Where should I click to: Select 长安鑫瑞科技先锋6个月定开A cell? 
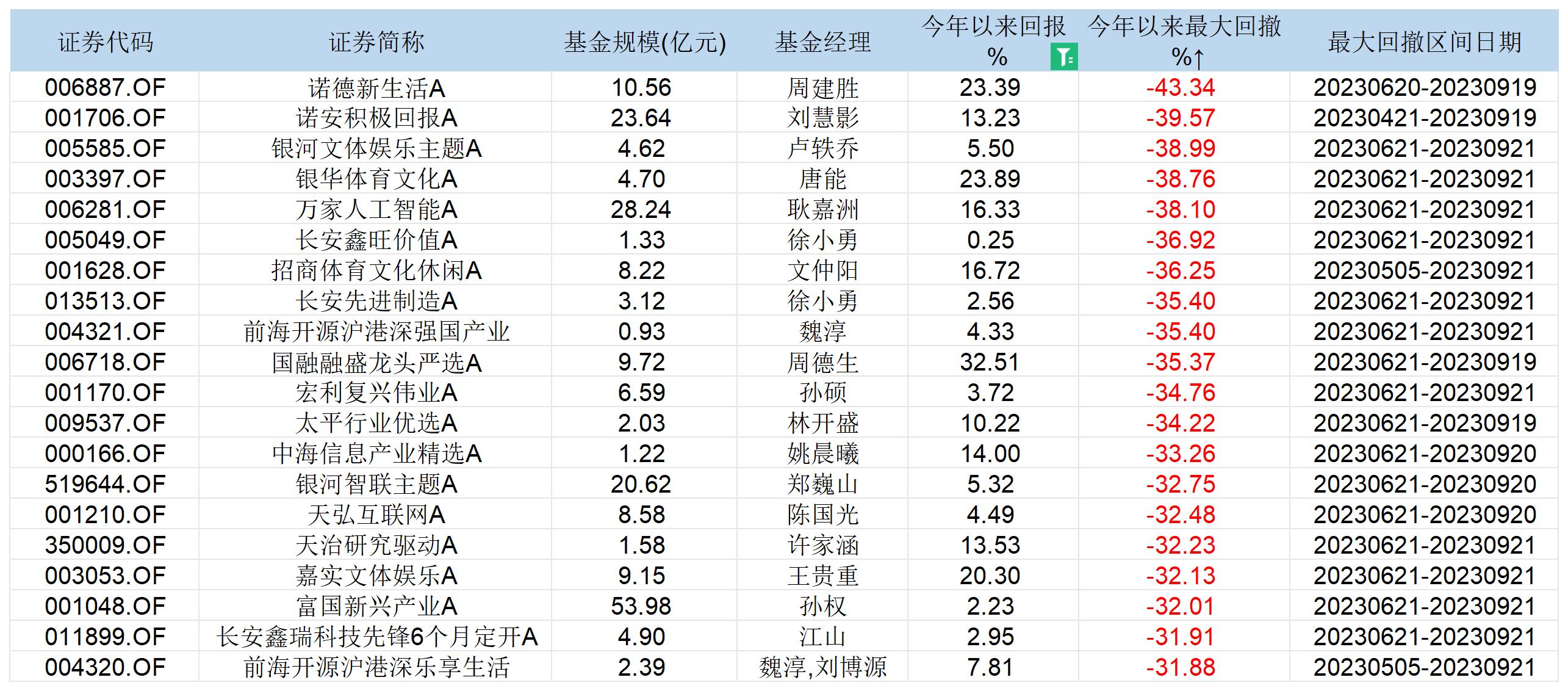(376, 637)
